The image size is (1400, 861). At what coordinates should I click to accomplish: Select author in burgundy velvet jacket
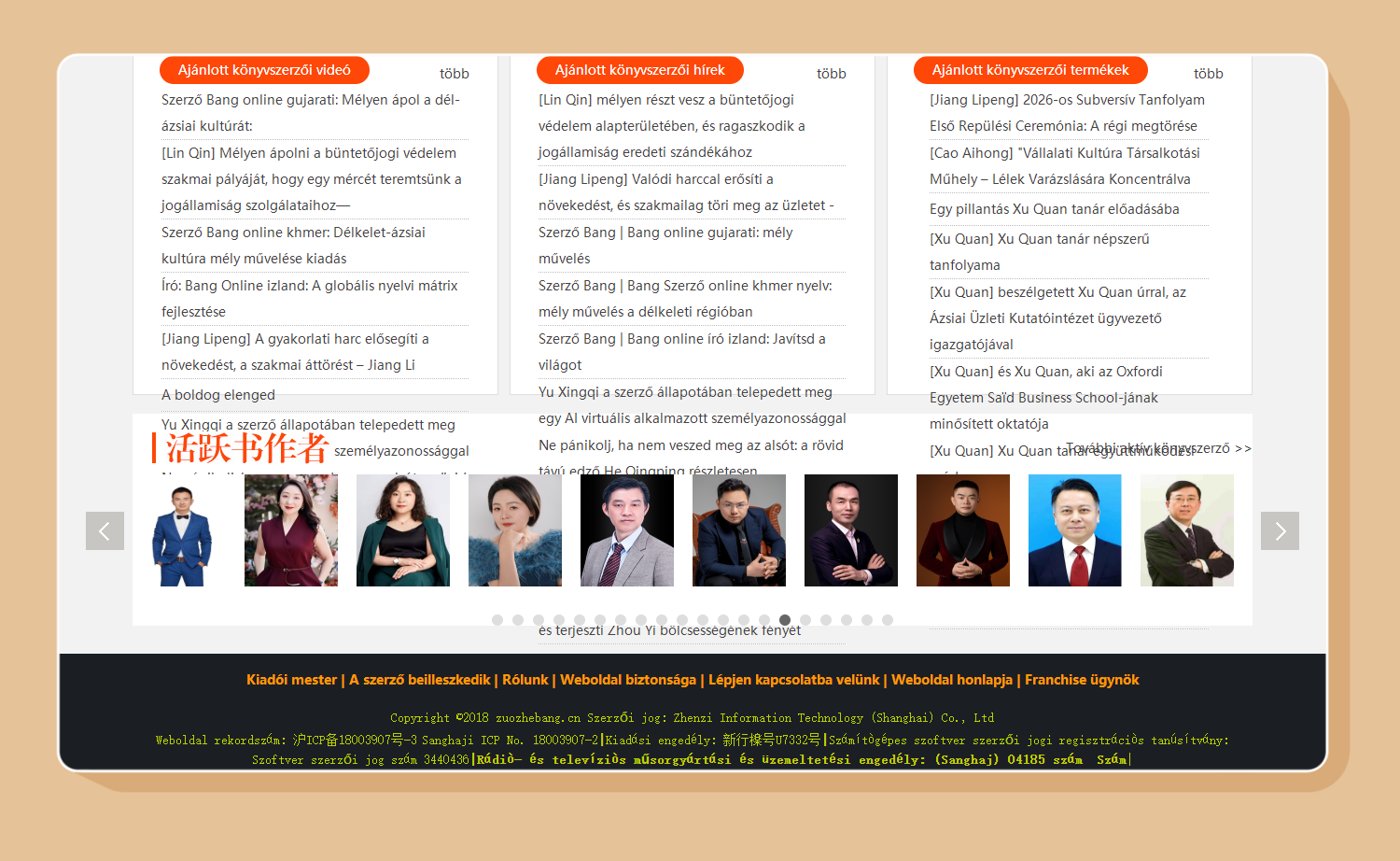(963, 530)
